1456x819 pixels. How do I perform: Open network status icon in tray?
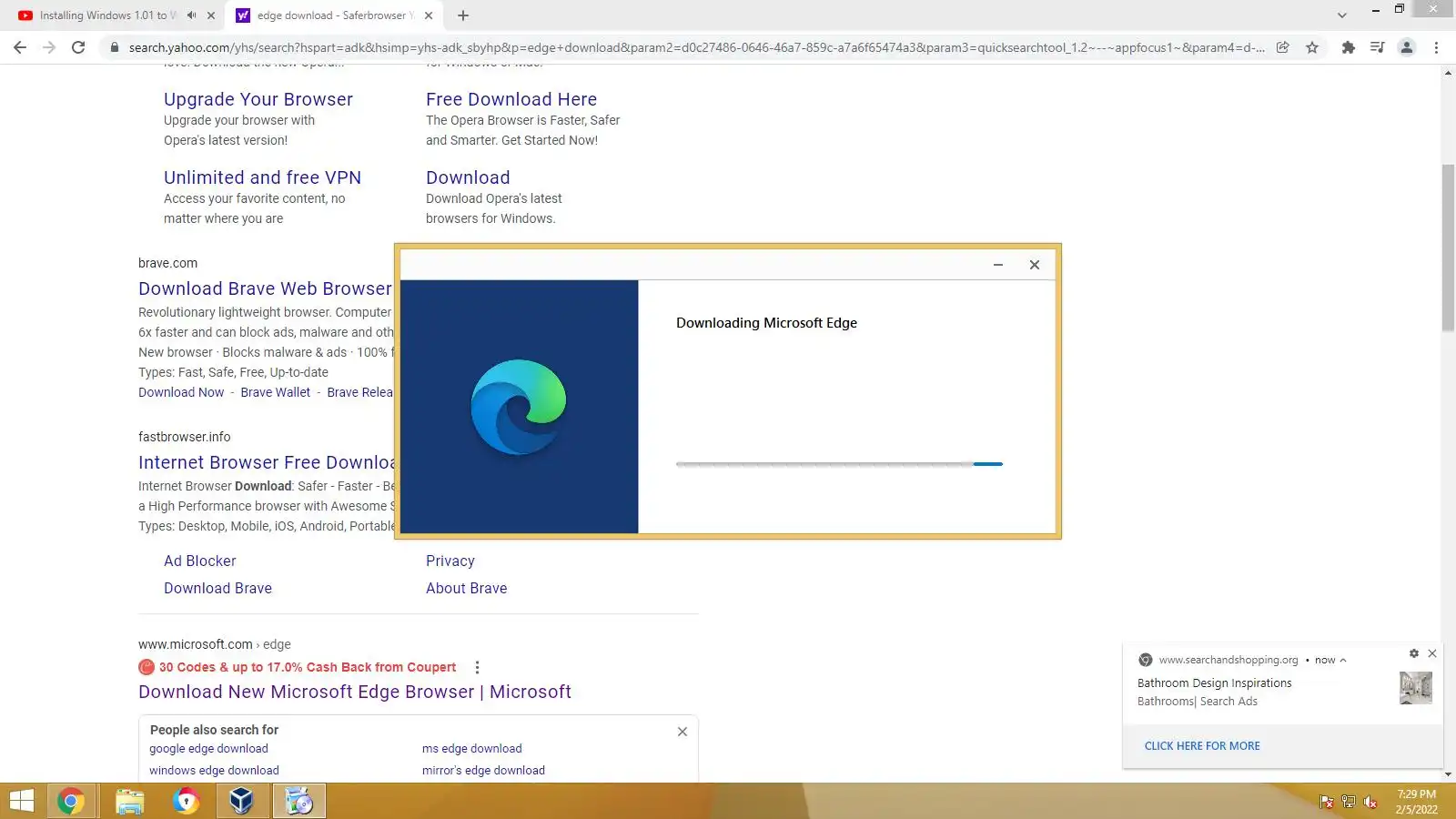click(1349, 802)
